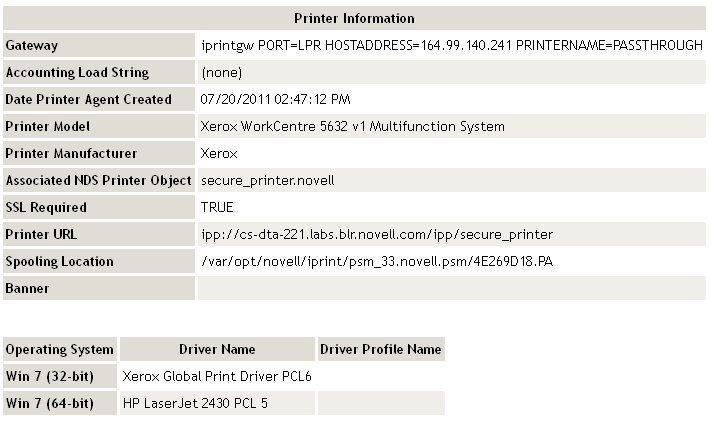Click the Accounting Load String label
Image resolution: width=716 pixels, height=424 pixels.
click(77, 73)
